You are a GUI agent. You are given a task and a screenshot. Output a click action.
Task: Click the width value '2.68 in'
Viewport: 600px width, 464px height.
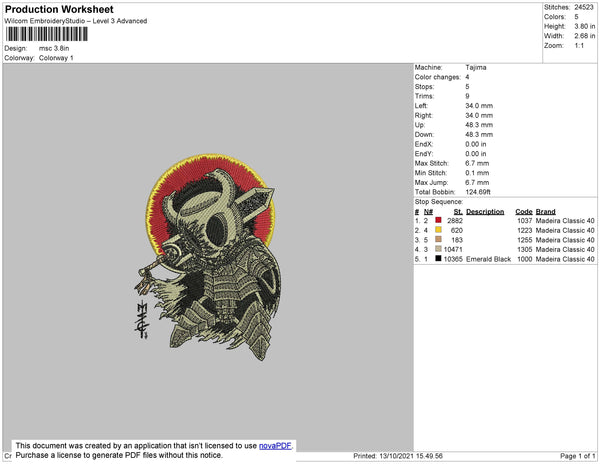[585, 36]
